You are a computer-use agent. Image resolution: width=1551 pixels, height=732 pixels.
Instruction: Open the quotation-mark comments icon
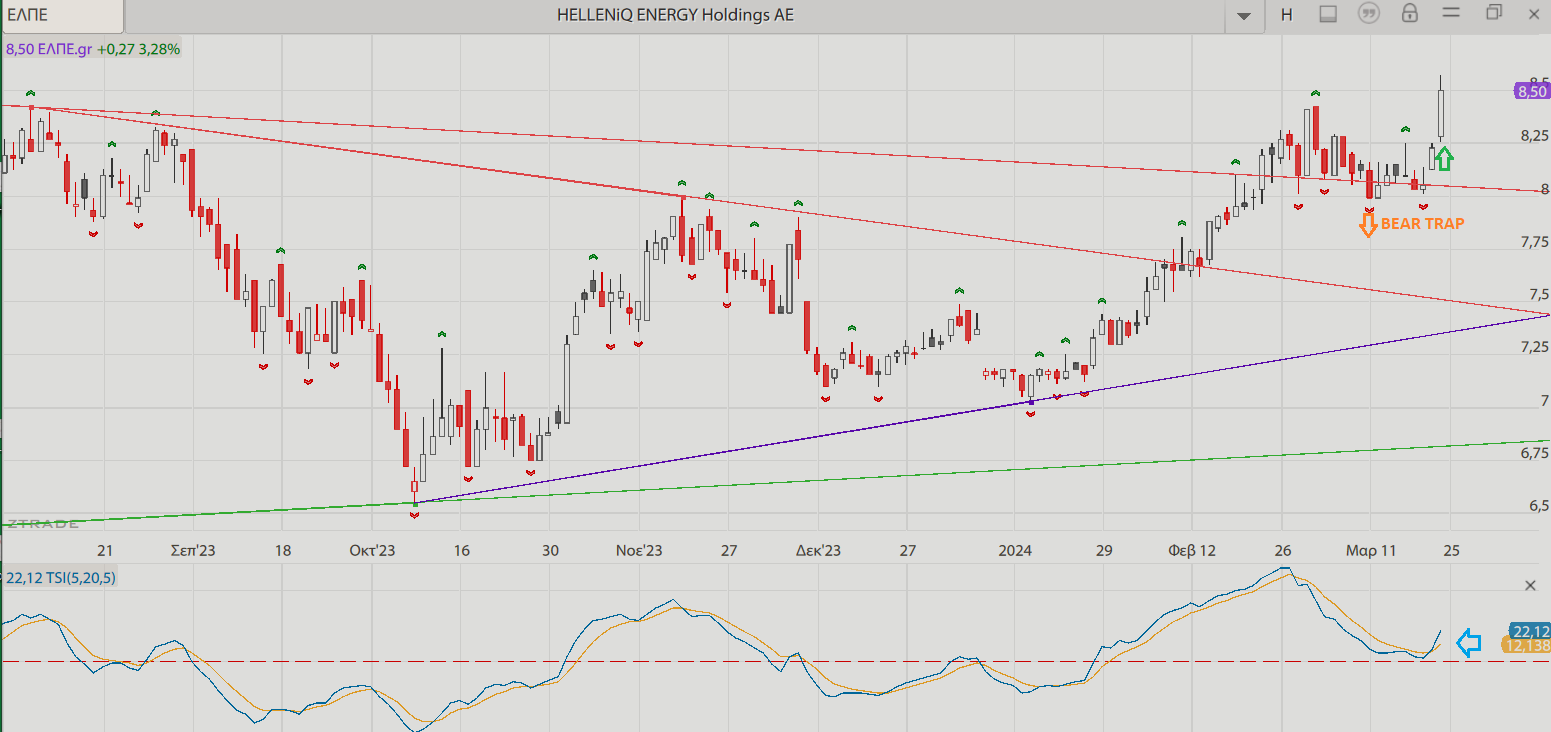tap(1369, 14)
